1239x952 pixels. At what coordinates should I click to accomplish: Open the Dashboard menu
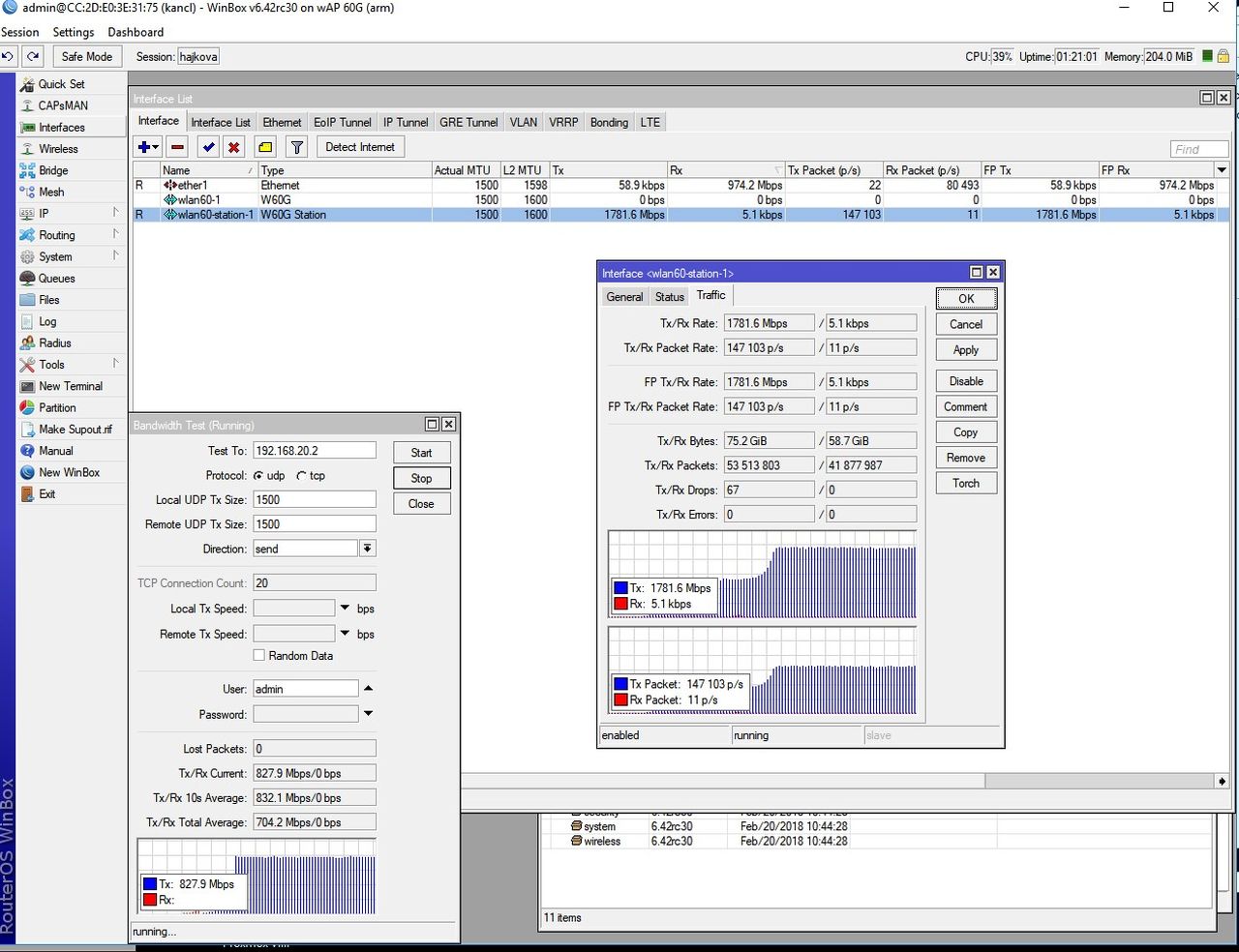[136, 32]
